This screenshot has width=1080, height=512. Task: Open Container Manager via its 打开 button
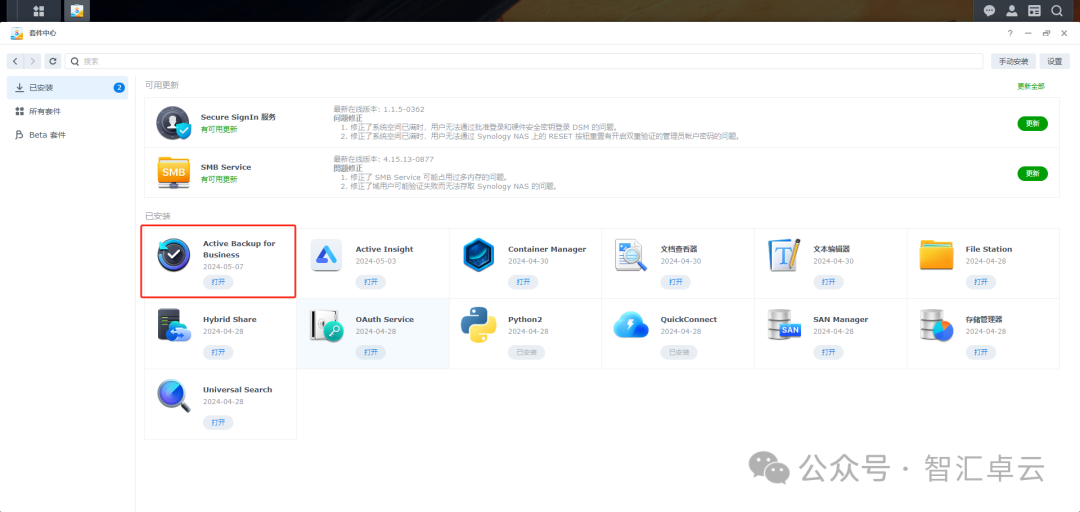[x=523, y=282]
